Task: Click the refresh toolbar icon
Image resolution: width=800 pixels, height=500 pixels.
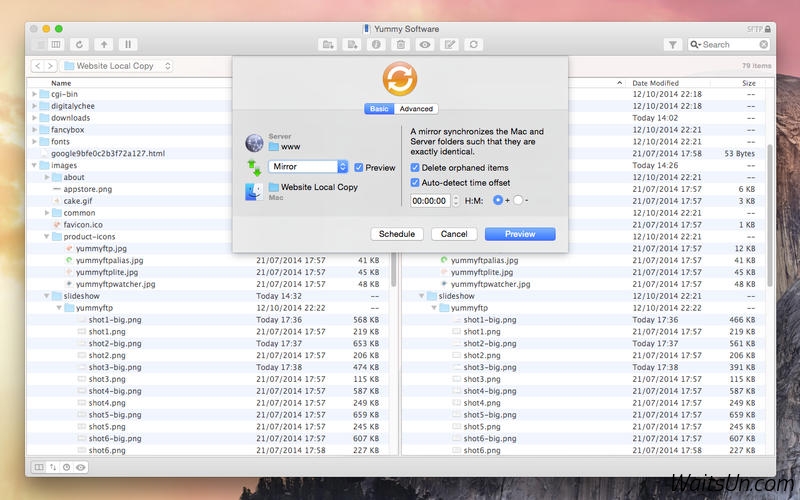Action: 78,45
